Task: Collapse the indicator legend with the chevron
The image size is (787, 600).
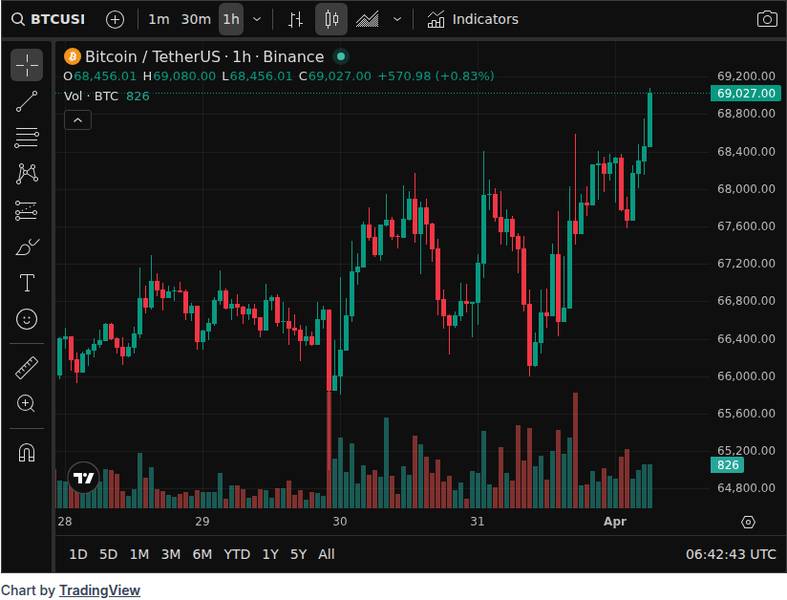Action: [78, 121]
